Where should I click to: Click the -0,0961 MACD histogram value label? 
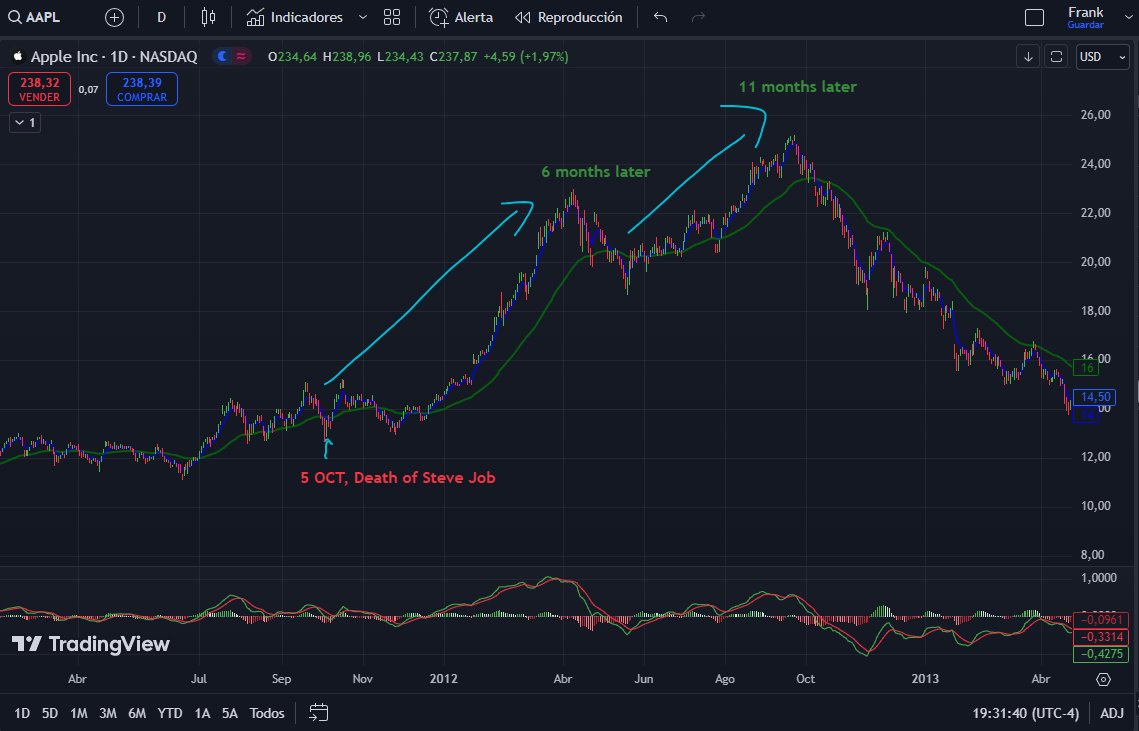1101,620
